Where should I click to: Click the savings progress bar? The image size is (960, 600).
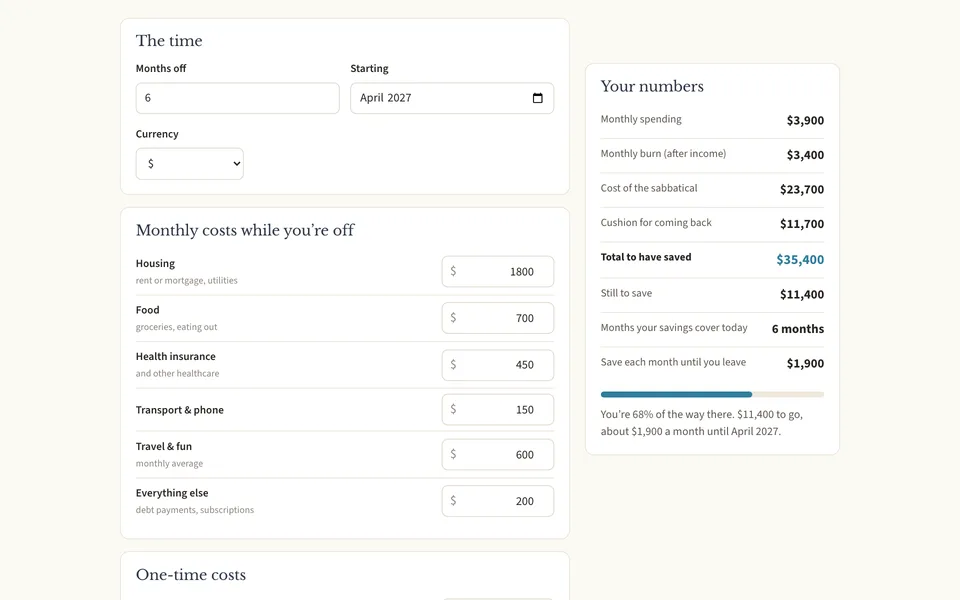[x=712, y=394]
